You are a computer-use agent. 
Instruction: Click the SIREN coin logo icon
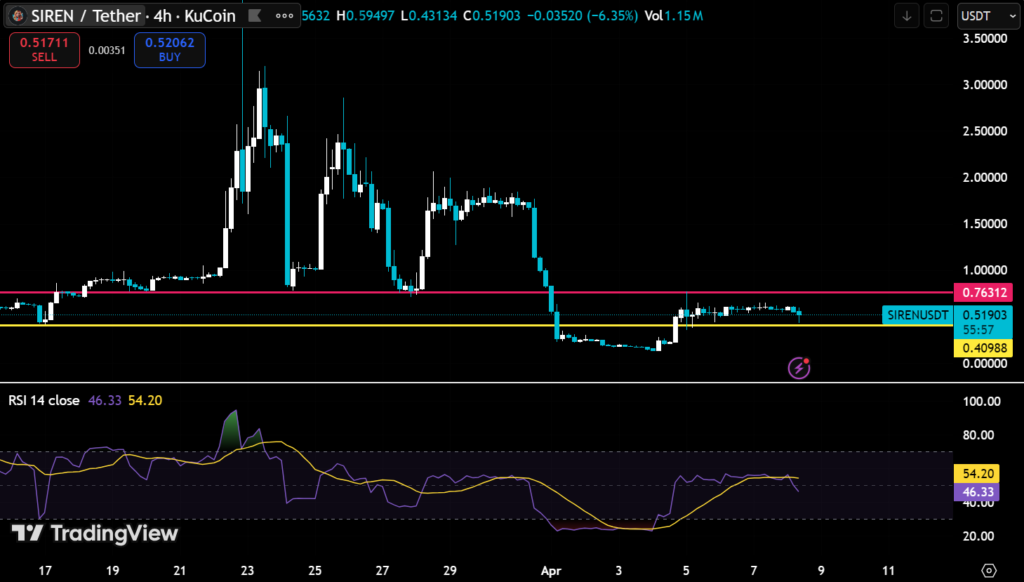(17, 16)
